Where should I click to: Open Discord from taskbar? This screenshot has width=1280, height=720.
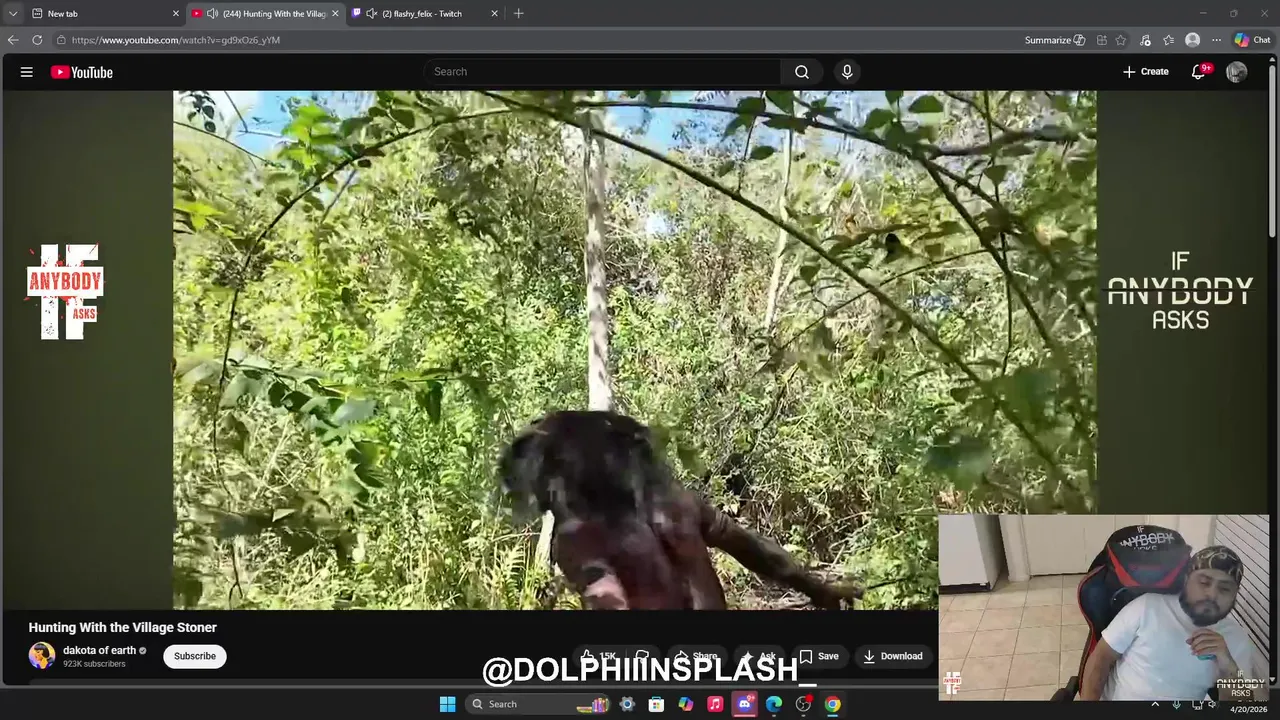745,704
